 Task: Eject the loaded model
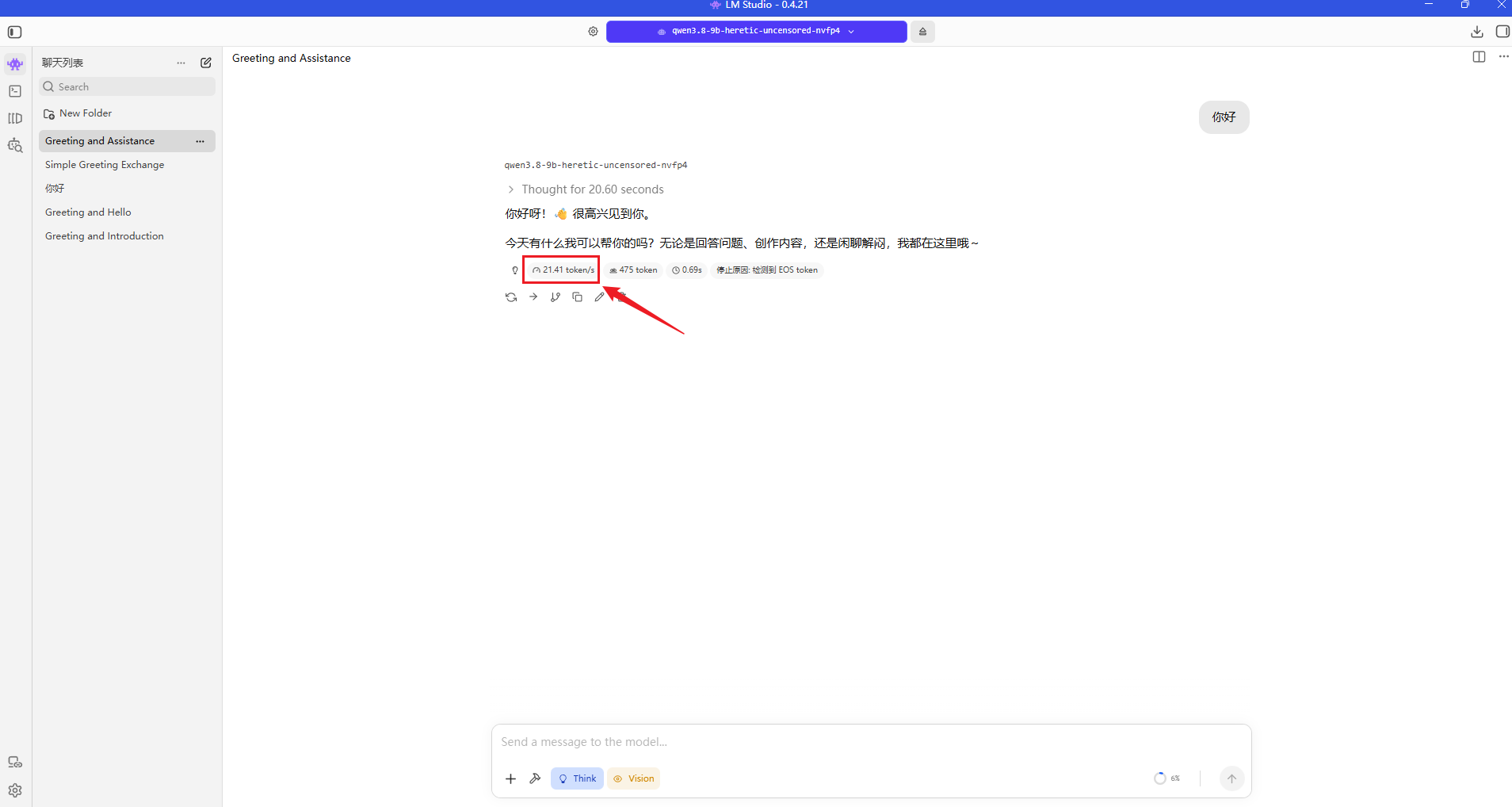922,32
